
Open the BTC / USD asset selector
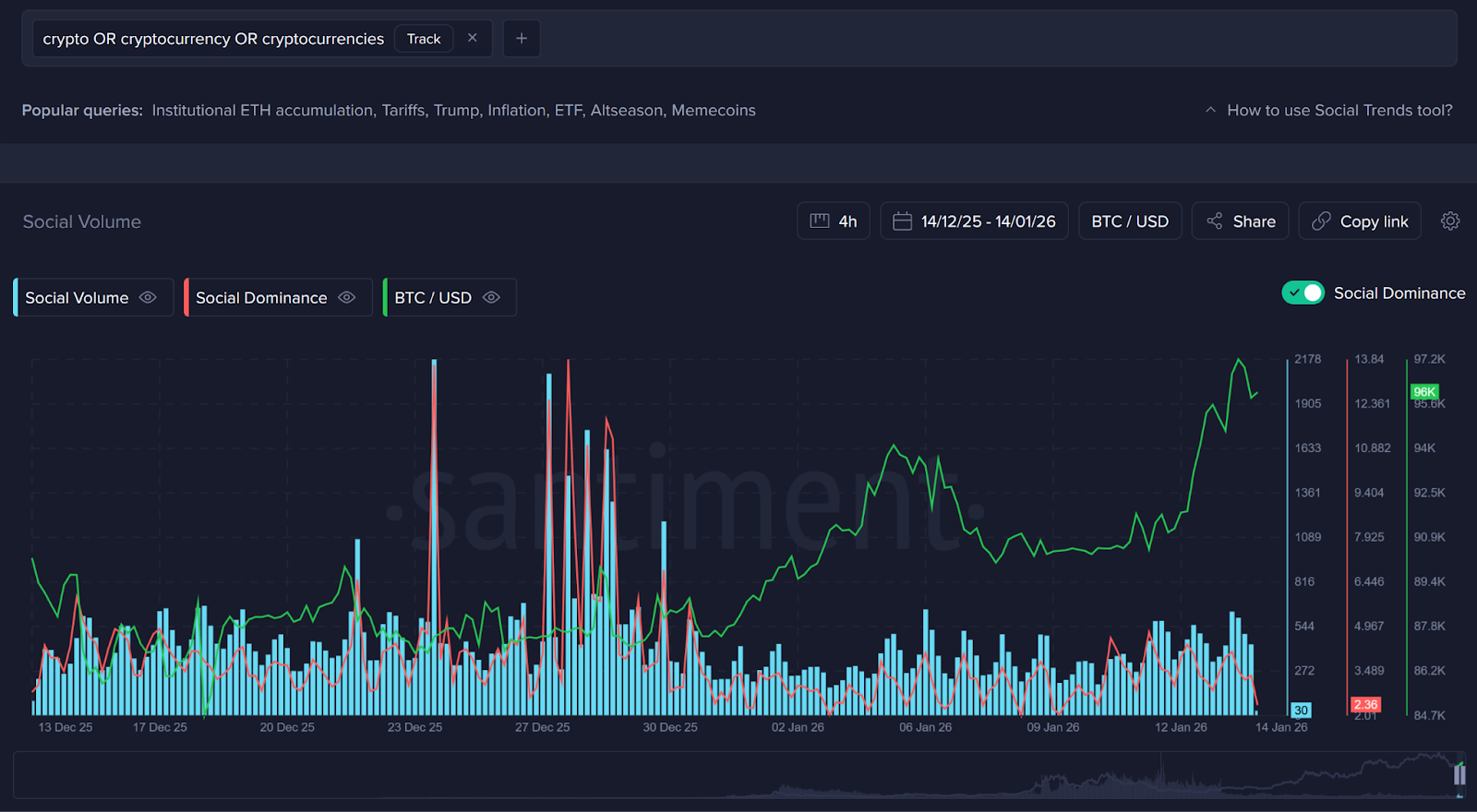click(1130, 221)
